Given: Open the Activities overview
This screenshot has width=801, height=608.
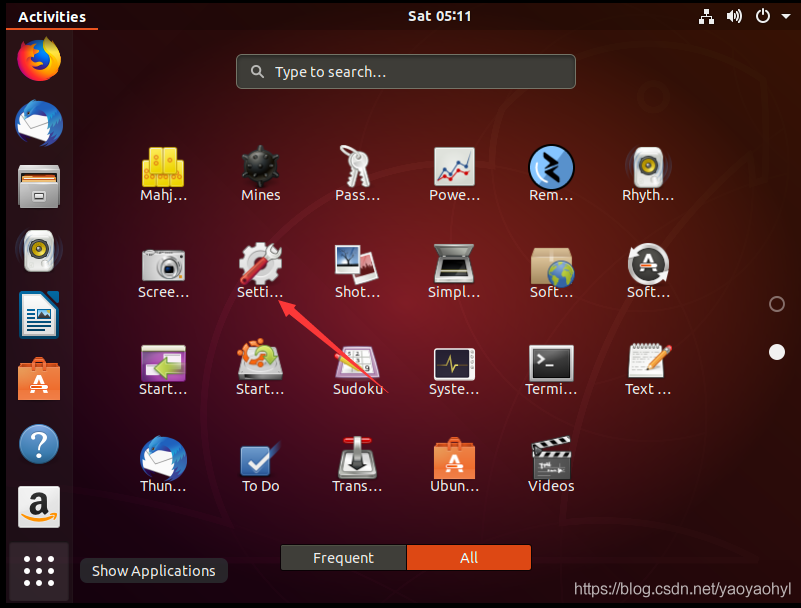Looking at the screenshot, I should [x=52, y=16].
